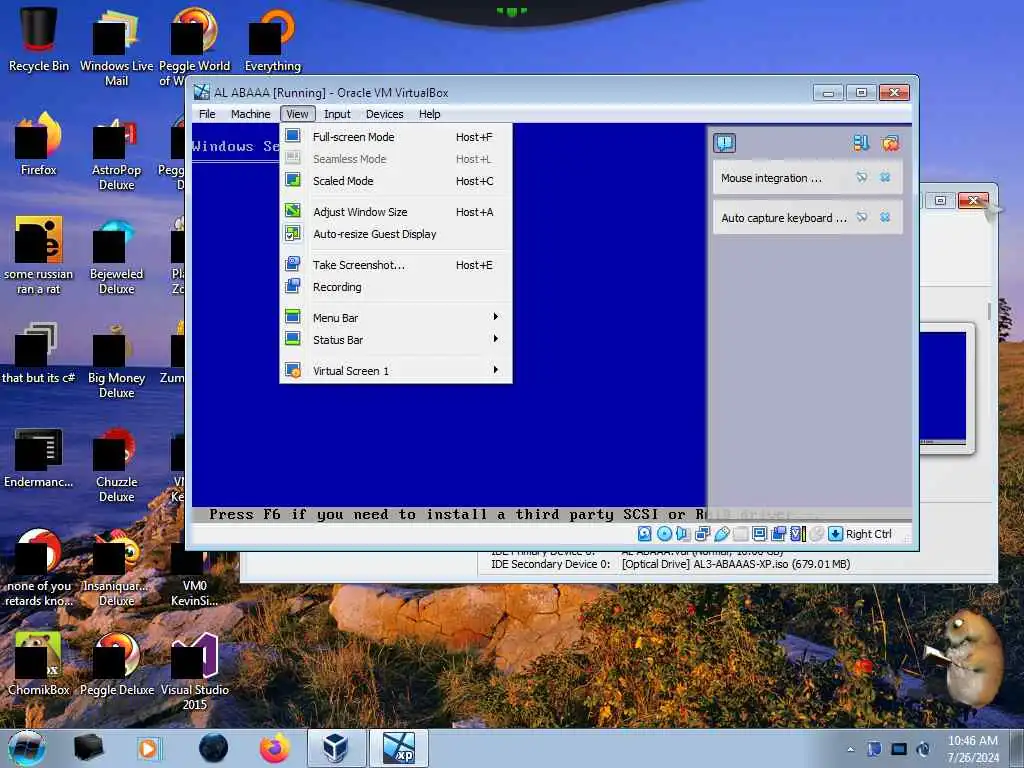Image resolution: width=1024 pixels, height=768 pixels.
Task: Select the Peggle Deluxe desktop icon
Action: click(x=116, y=664)
